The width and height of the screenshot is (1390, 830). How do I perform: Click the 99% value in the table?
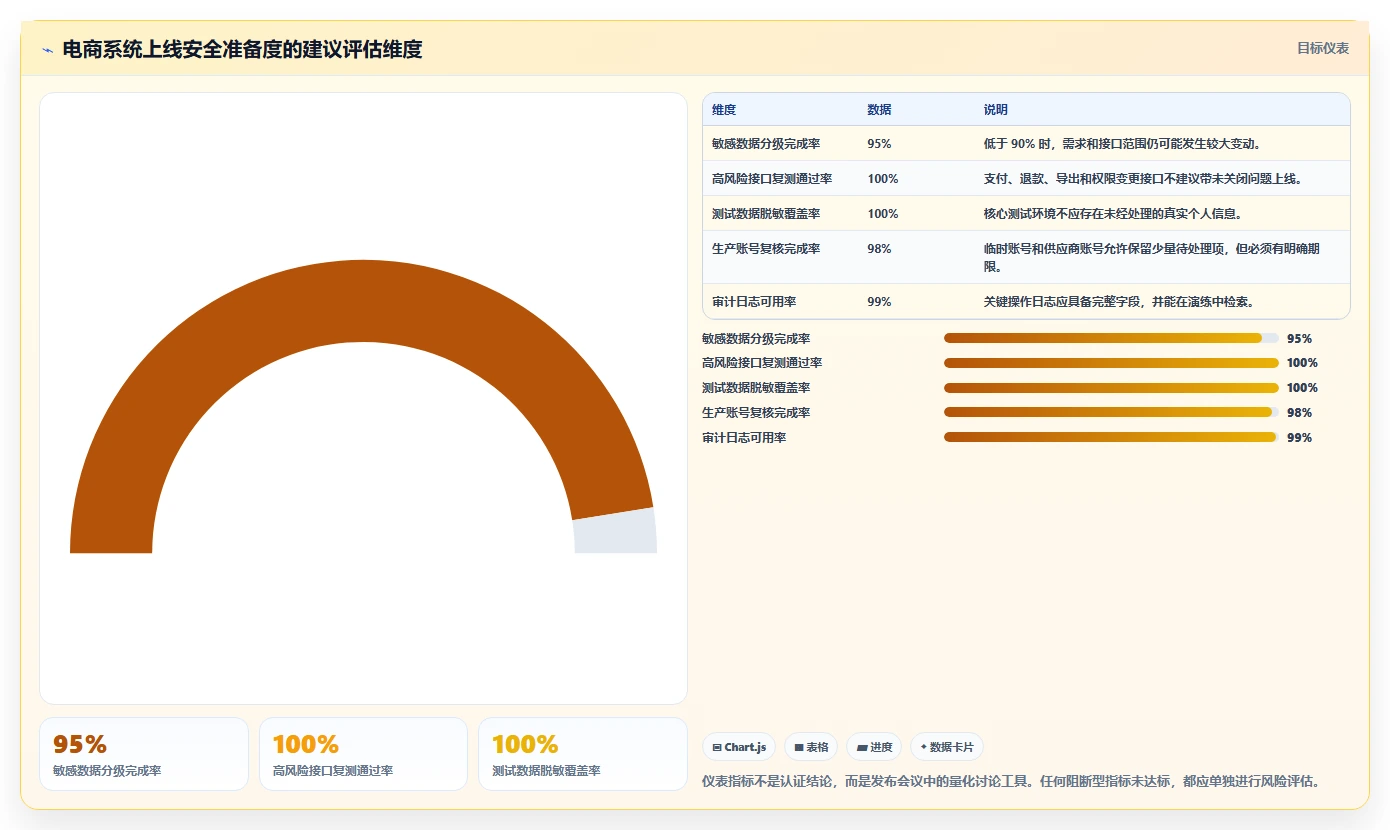pyautogui.click(x=879, y=302)
